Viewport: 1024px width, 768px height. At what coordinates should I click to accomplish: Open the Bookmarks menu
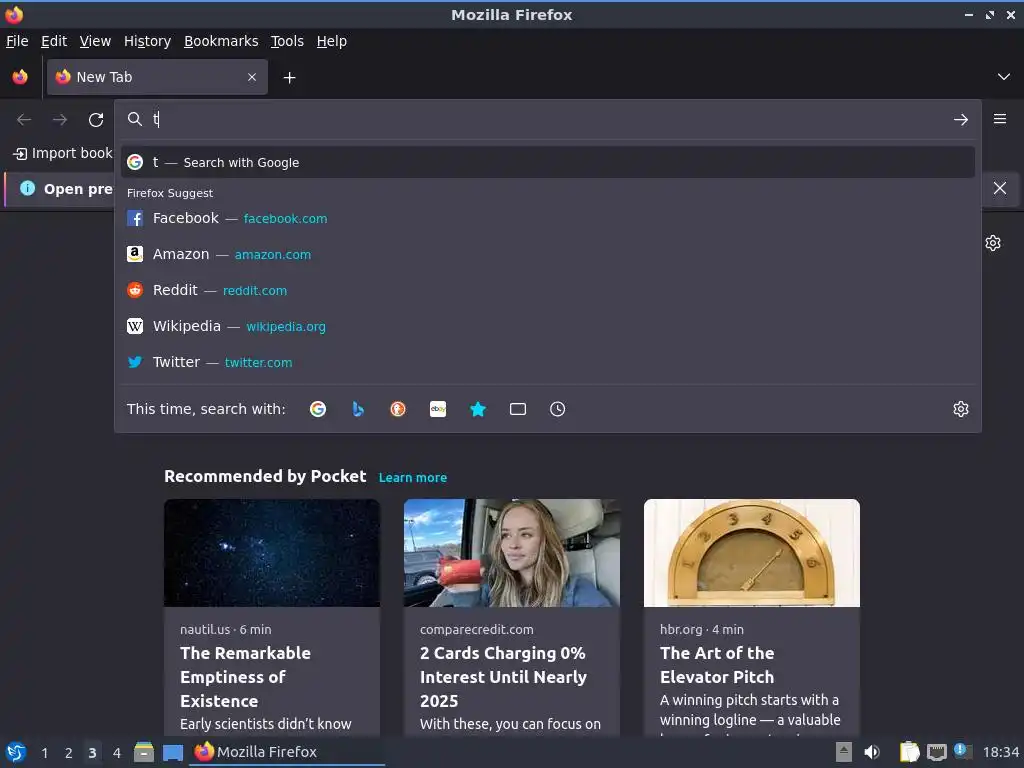(x=221, y=41)
